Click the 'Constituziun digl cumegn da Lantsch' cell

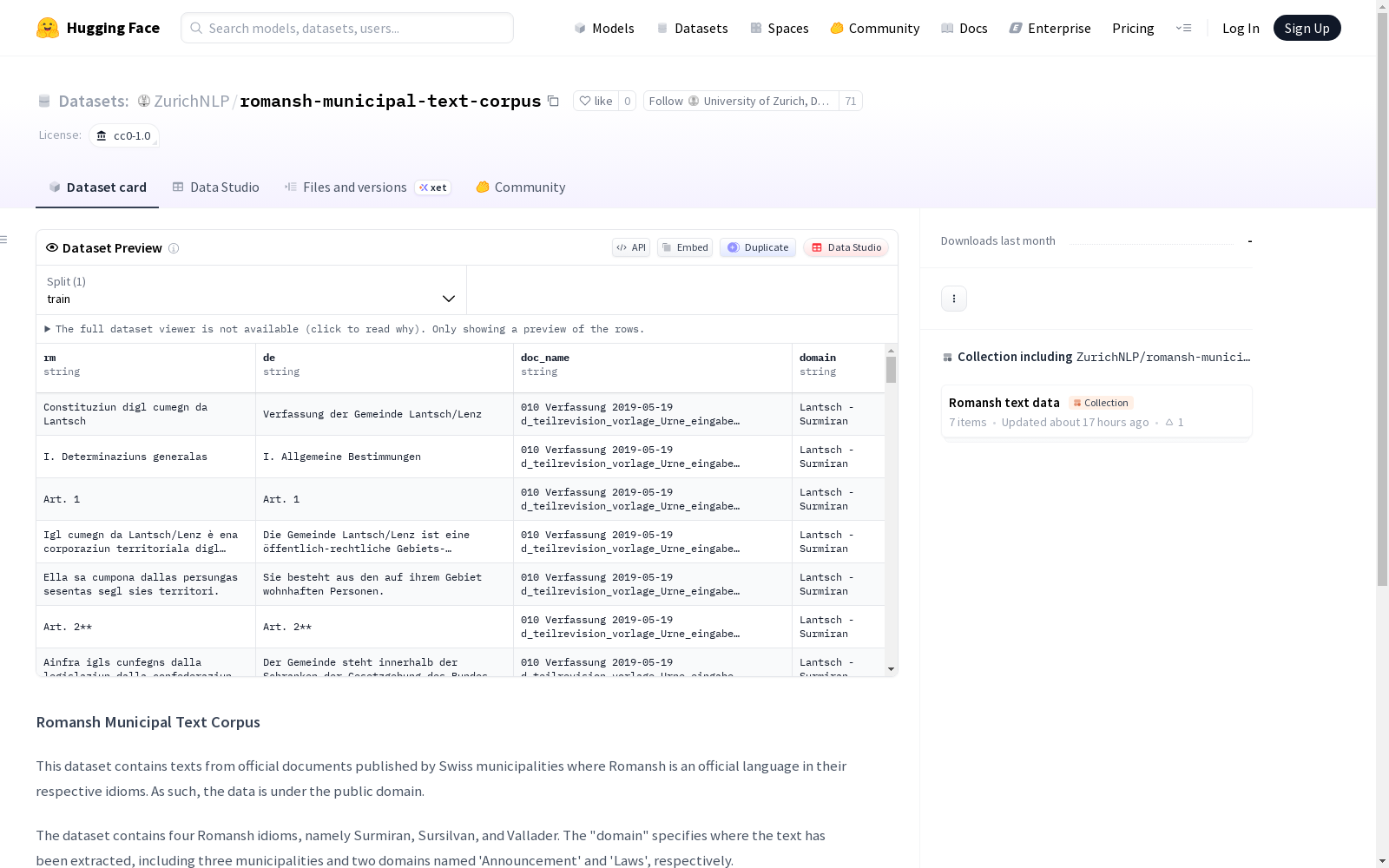146,414
